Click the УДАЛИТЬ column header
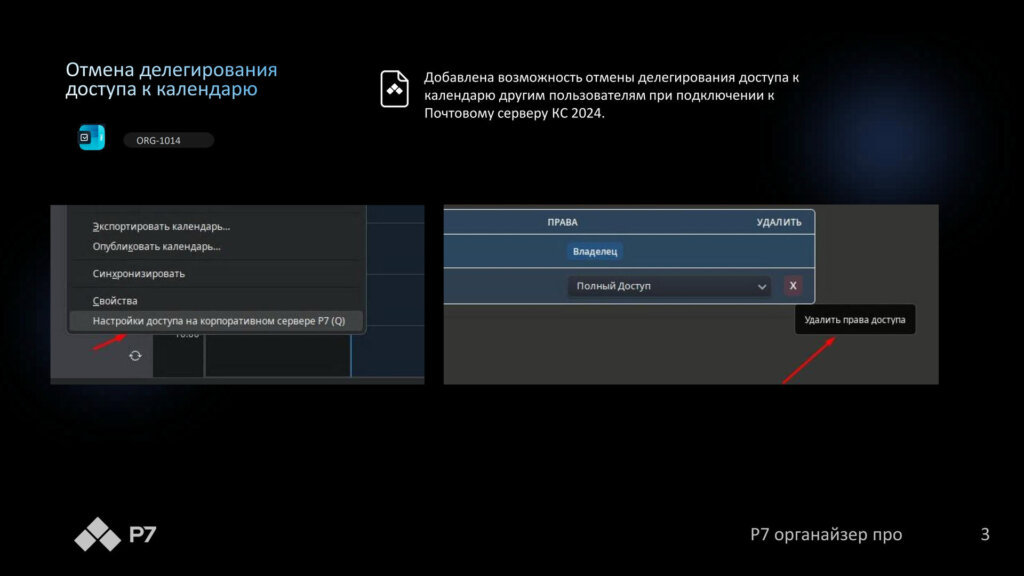 coord(779,222)
